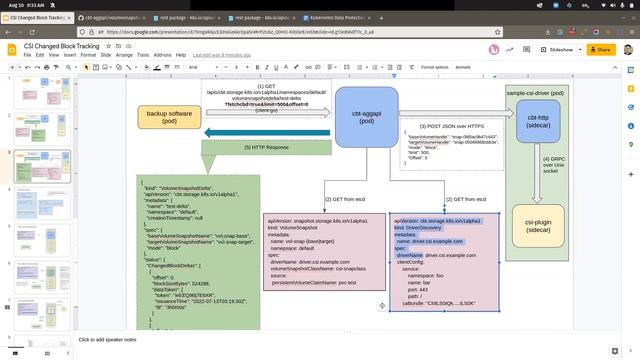The width and height of the screenshot is (640, 360).
Task: Click the Share button
Action: click(x=601, y=50)
